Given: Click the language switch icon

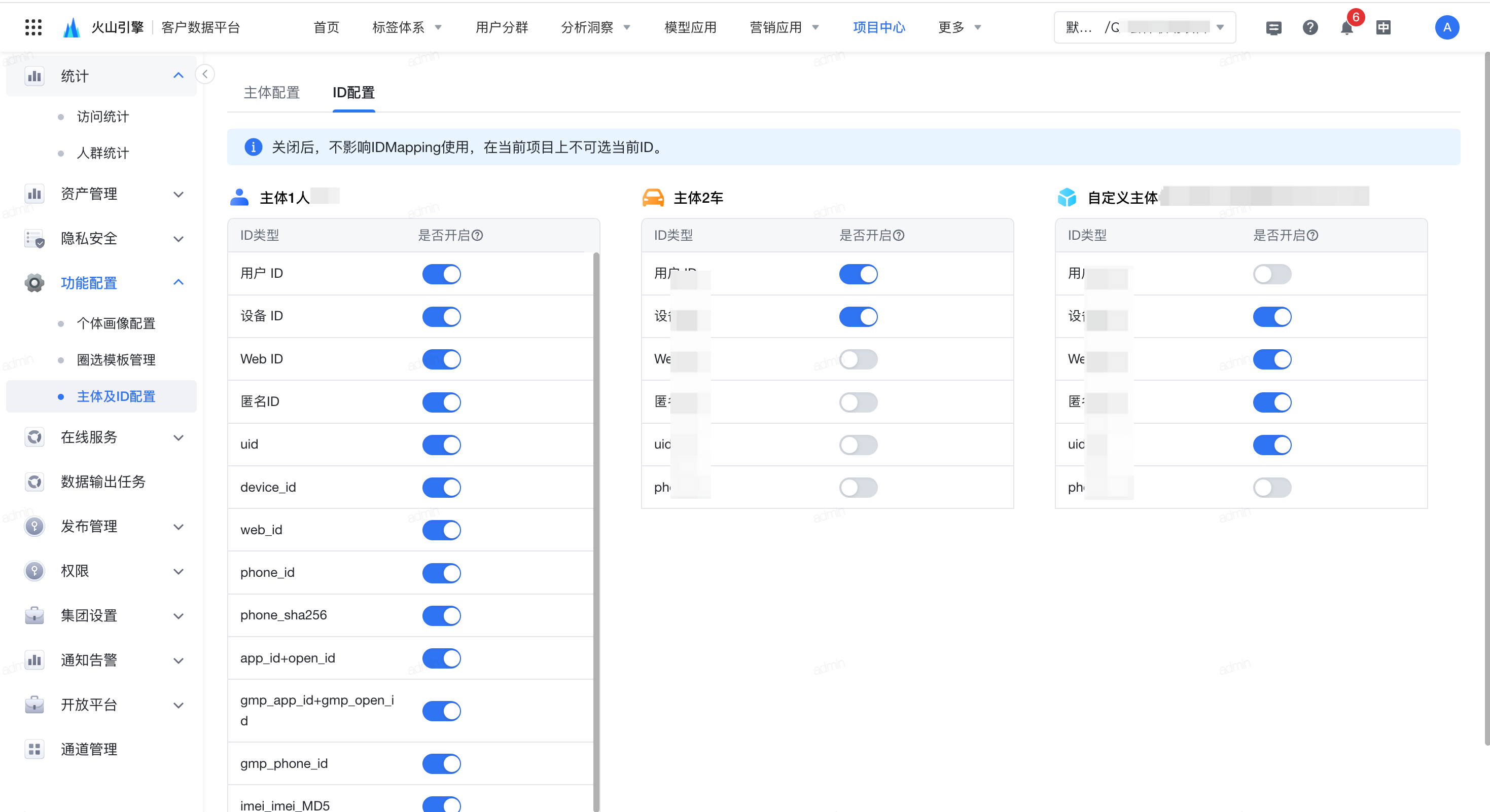Looking at the screenshot, I should click(x=1383, y=27).
